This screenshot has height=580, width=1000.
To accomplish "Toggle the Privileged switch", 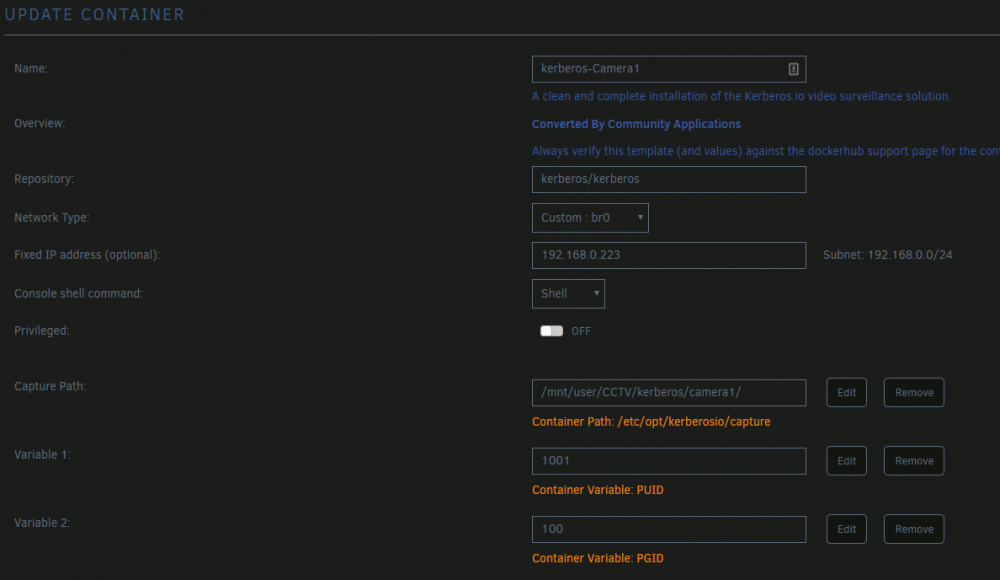I will point(551,331).
